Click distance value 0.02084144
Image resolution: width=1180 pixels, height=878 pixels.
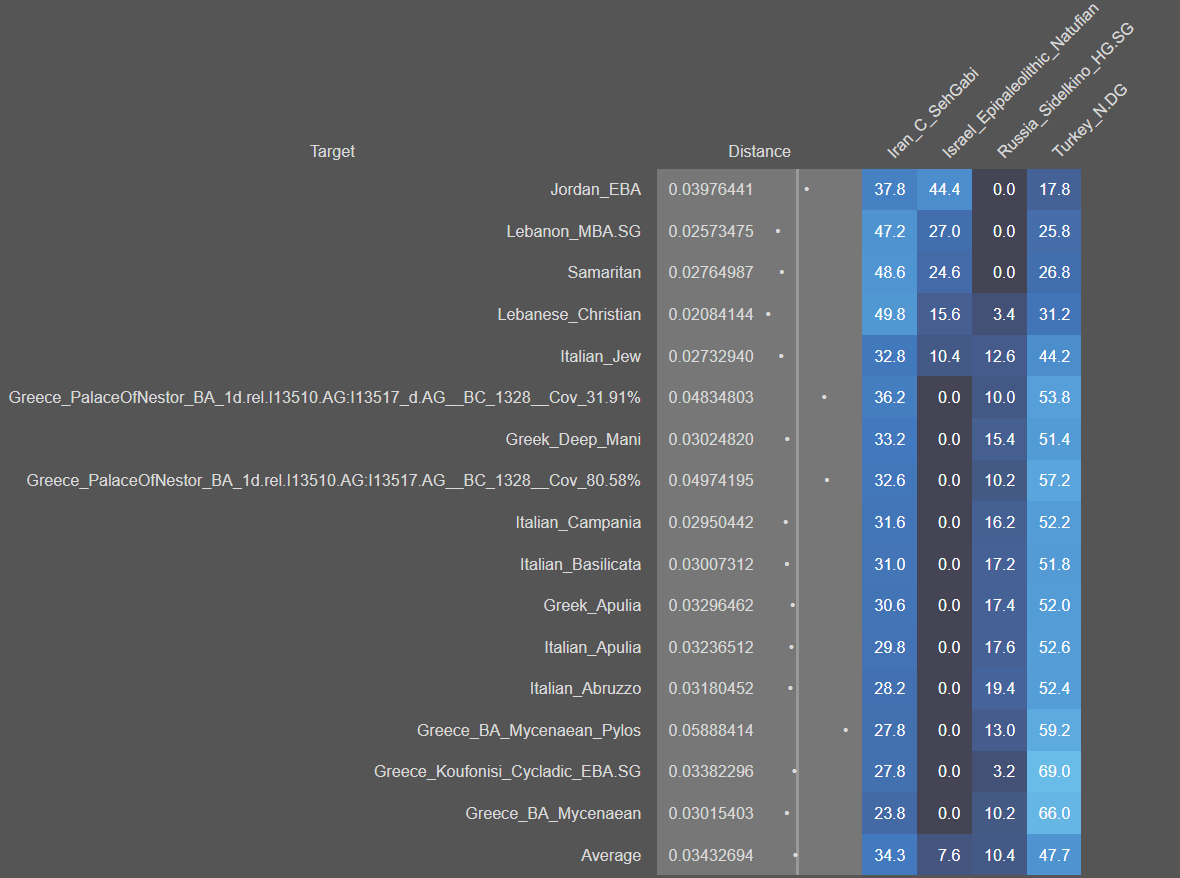(x=710, y=314)
